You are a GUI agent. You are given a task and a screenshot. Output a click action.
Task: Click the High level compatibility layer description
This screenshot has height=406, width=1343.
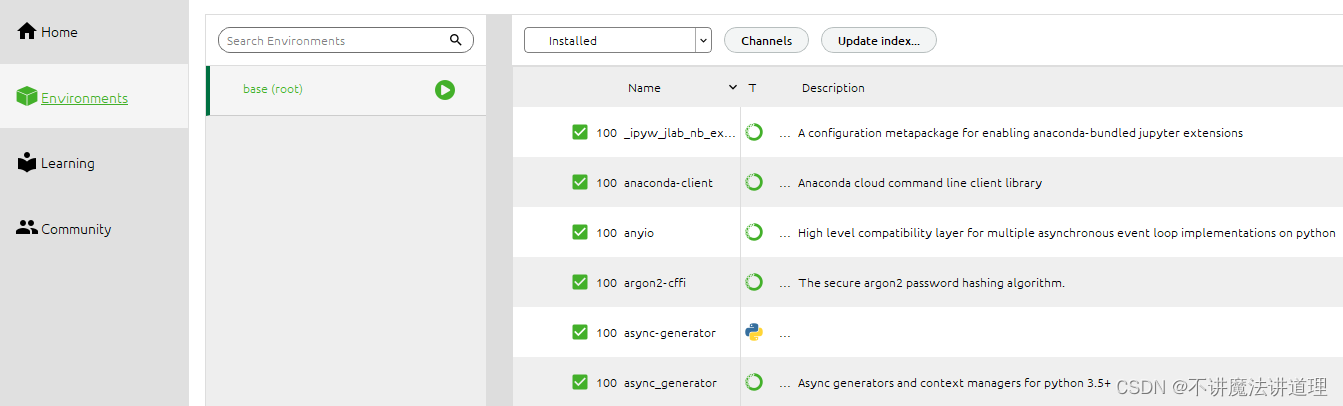coord(1066,233)
